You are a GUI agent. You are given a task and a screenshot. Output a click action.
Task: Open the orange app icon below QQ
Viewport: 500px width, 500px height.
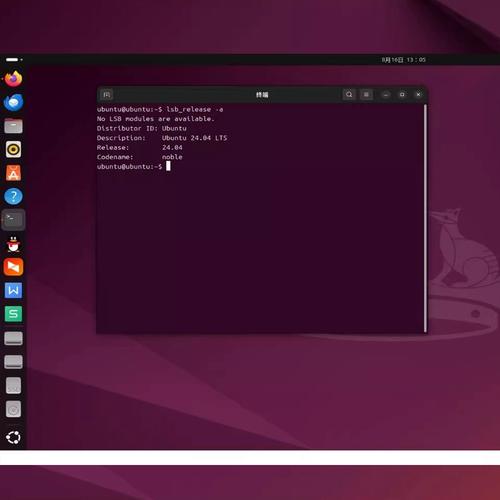[x=13, y=267]
